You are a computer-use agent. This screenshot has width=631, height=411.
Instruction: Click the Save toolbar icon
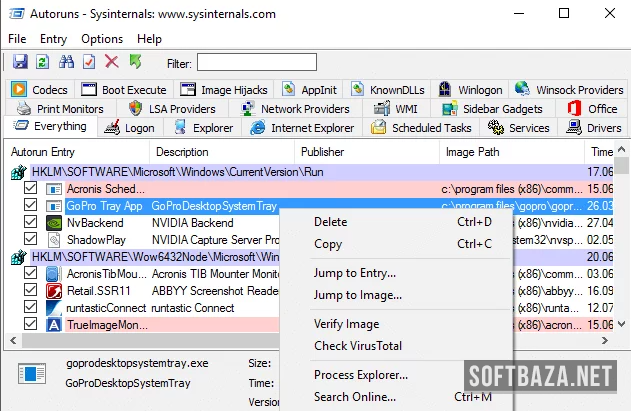point(18,63)
